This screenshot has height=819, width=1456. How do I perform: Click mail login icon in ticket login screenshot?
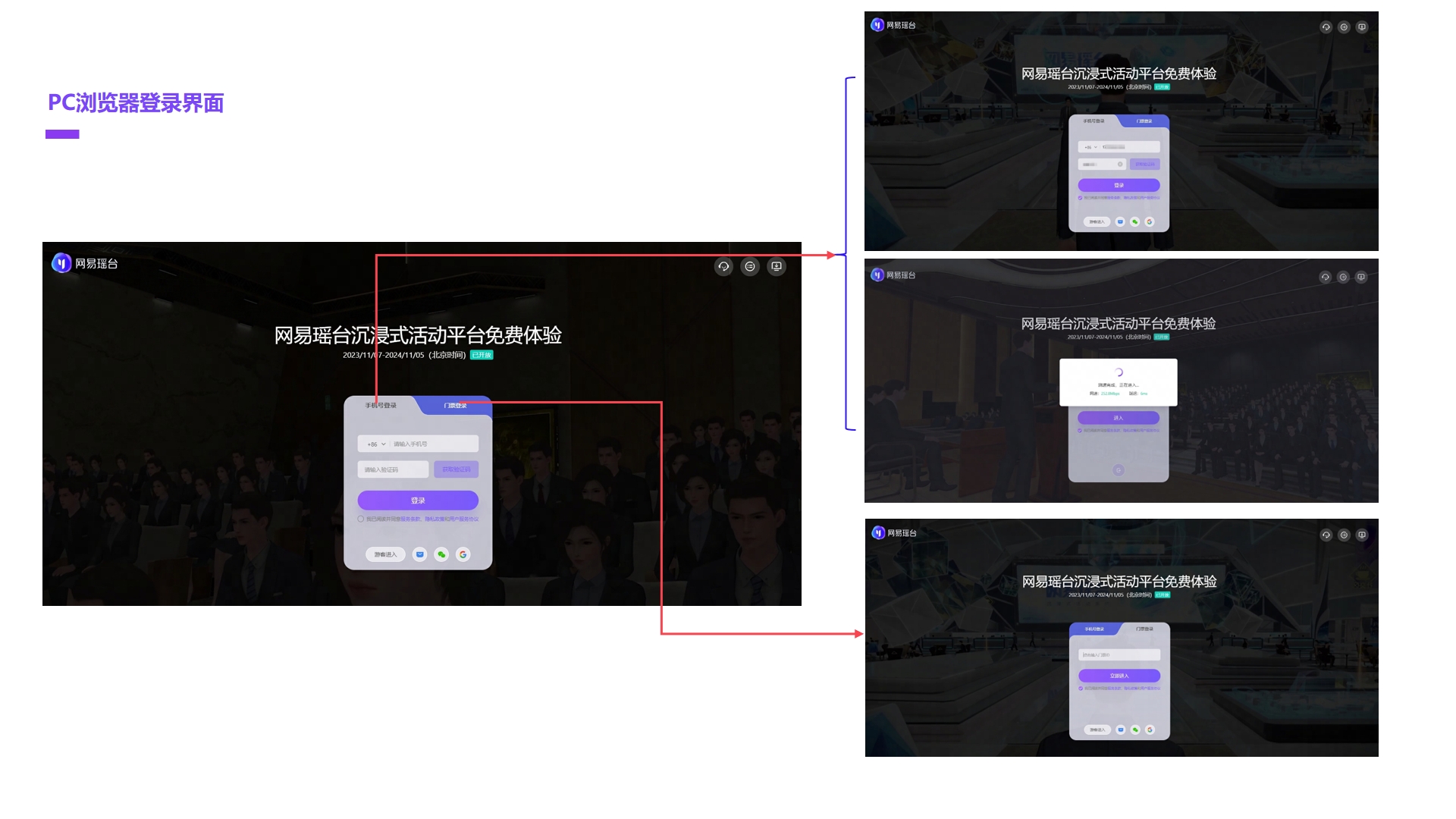pyautogui.click(x=1120, y=730)
